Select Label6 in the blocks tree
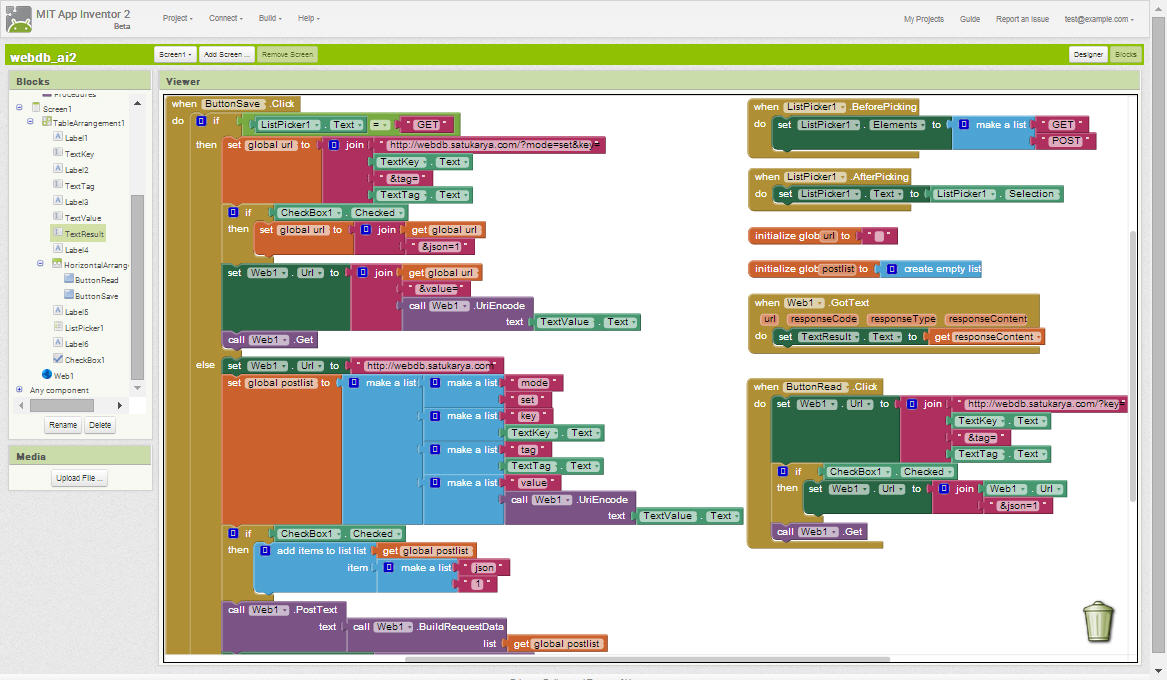 [x=76, y=344]
